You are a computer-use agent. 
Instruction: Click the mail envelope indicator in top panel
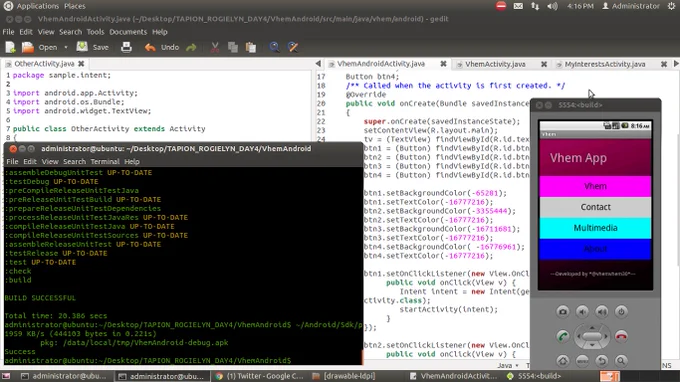pos(518,6)
